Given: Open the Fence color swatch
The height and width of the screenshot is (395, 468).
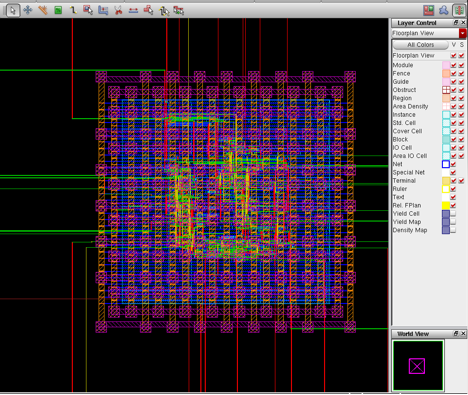Looking at the screenshot, I should [446, 73].
